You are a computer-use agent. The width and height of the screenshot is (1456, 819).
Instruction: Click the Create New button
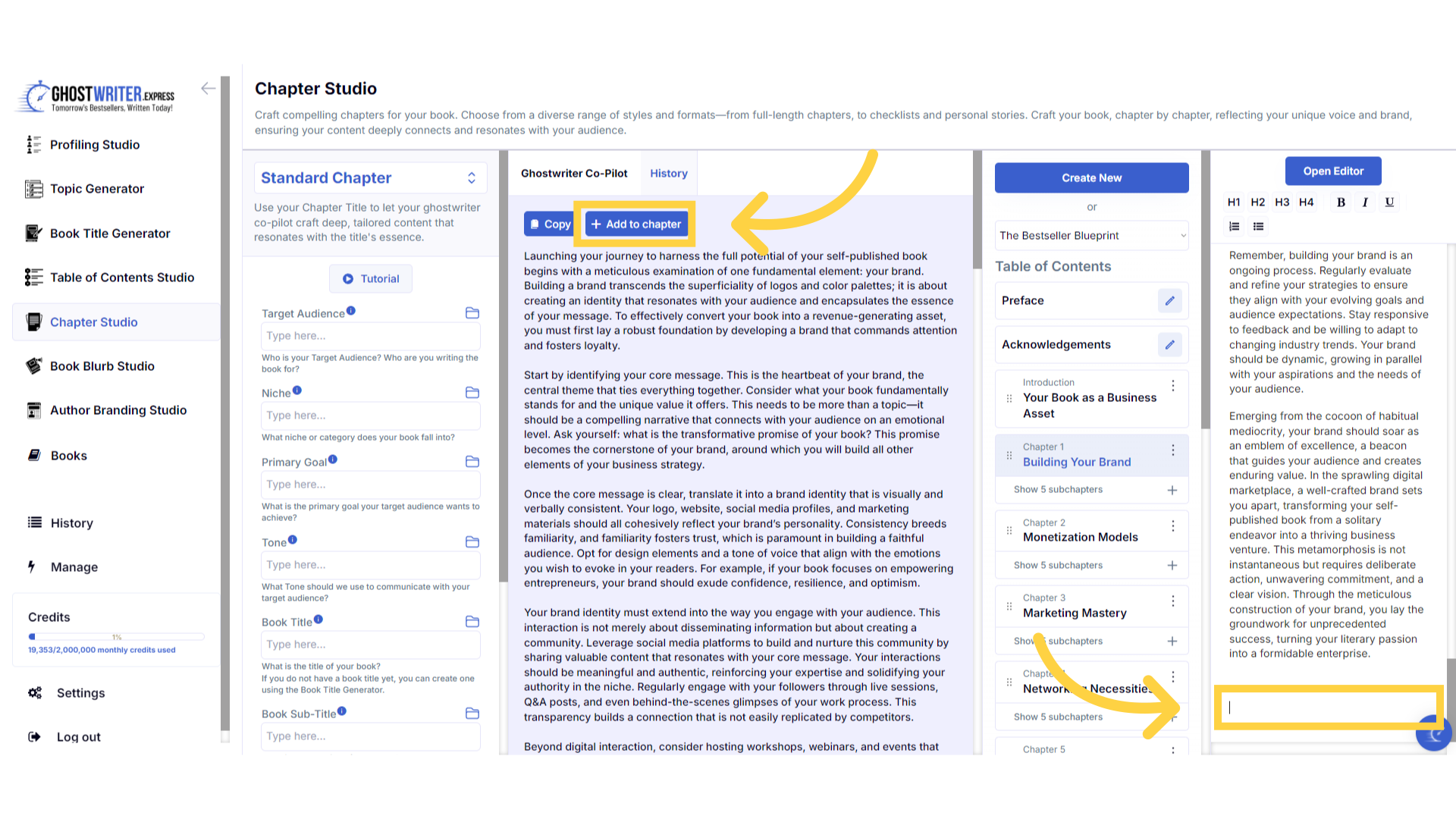coord(1091,178)
